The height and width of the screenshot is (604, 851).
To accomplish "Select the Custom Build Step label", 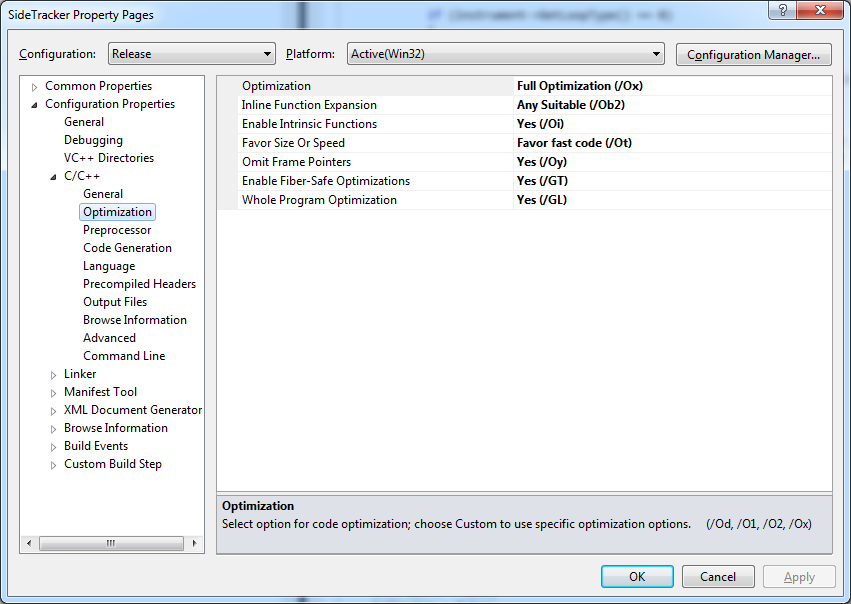I will 112,464.
